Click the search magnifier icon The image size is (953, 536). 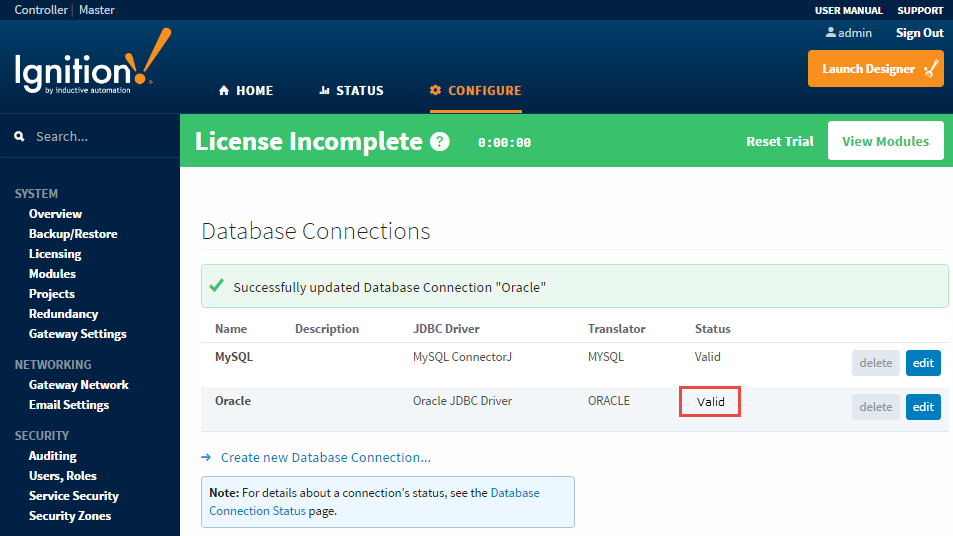tap(19, 136)
